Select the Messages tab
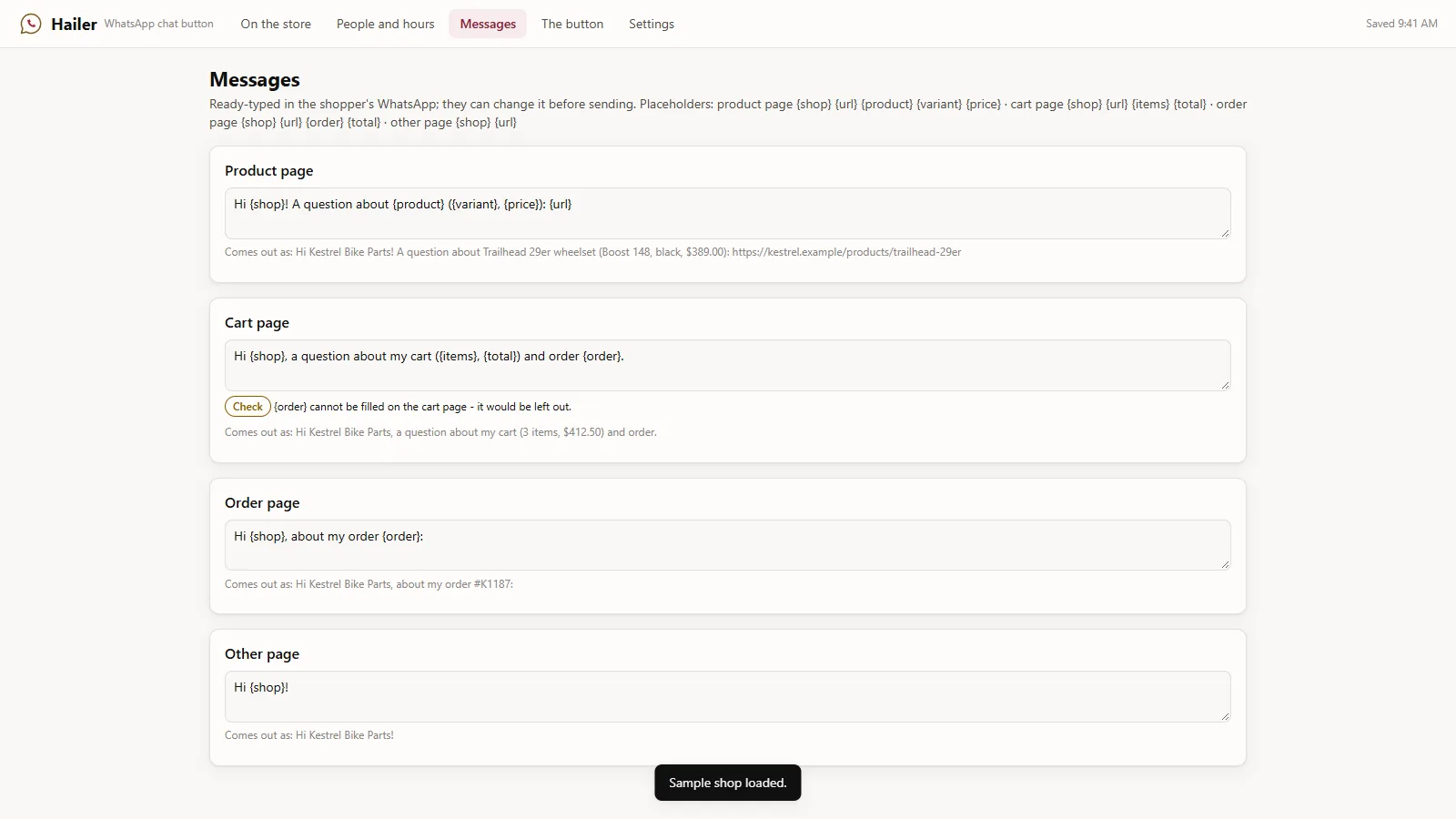Viewport: 1456px width, 819px height. (x=488, y=24)
